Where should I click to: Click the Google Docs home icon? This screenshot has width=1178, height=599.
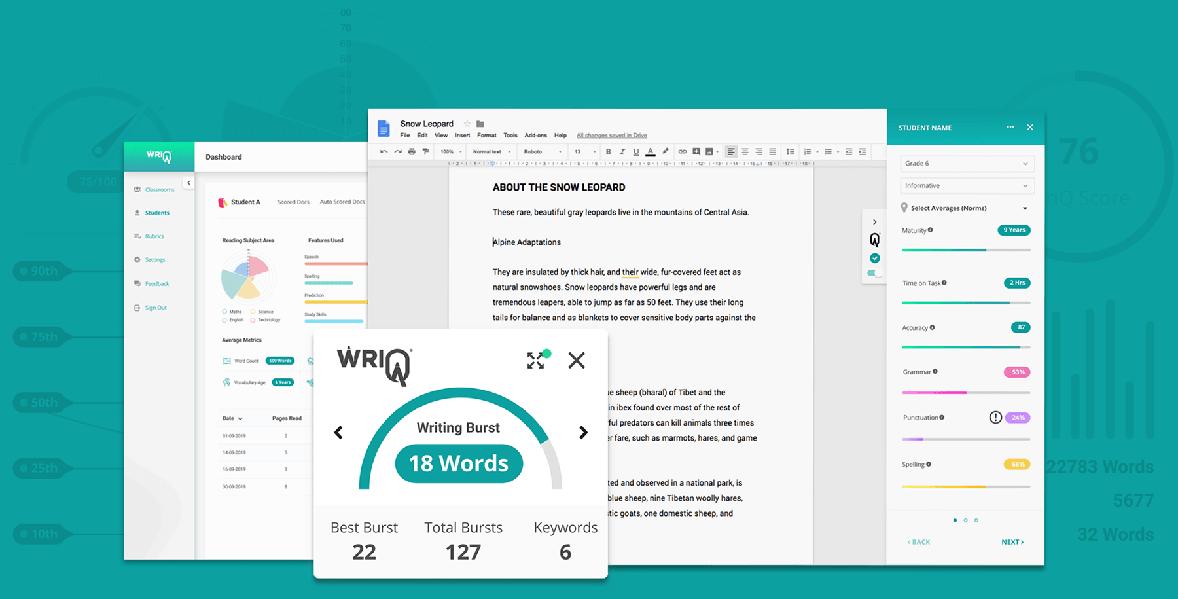coord(383,129)
